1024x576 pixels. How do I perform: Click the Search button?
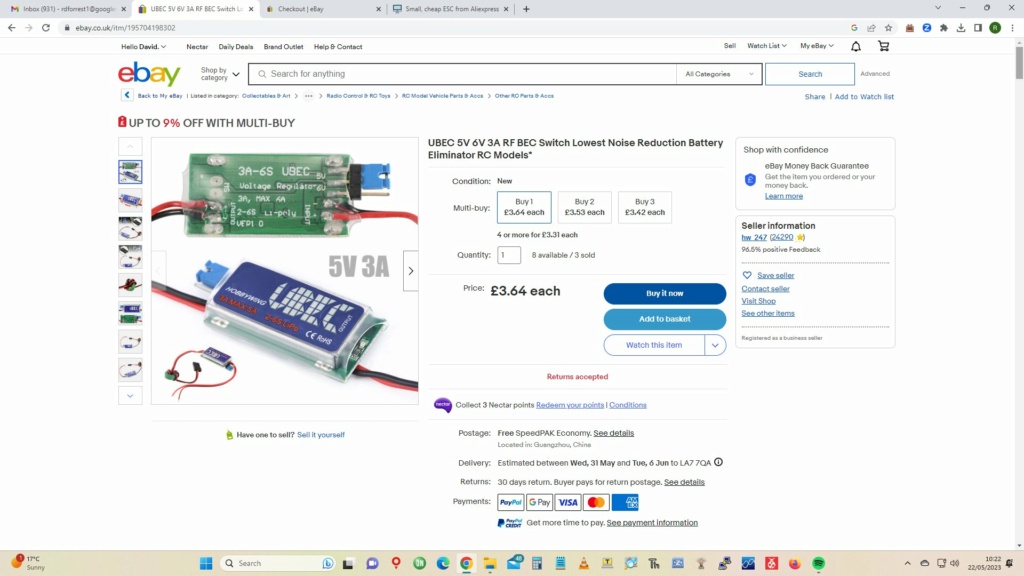(810, 74)
